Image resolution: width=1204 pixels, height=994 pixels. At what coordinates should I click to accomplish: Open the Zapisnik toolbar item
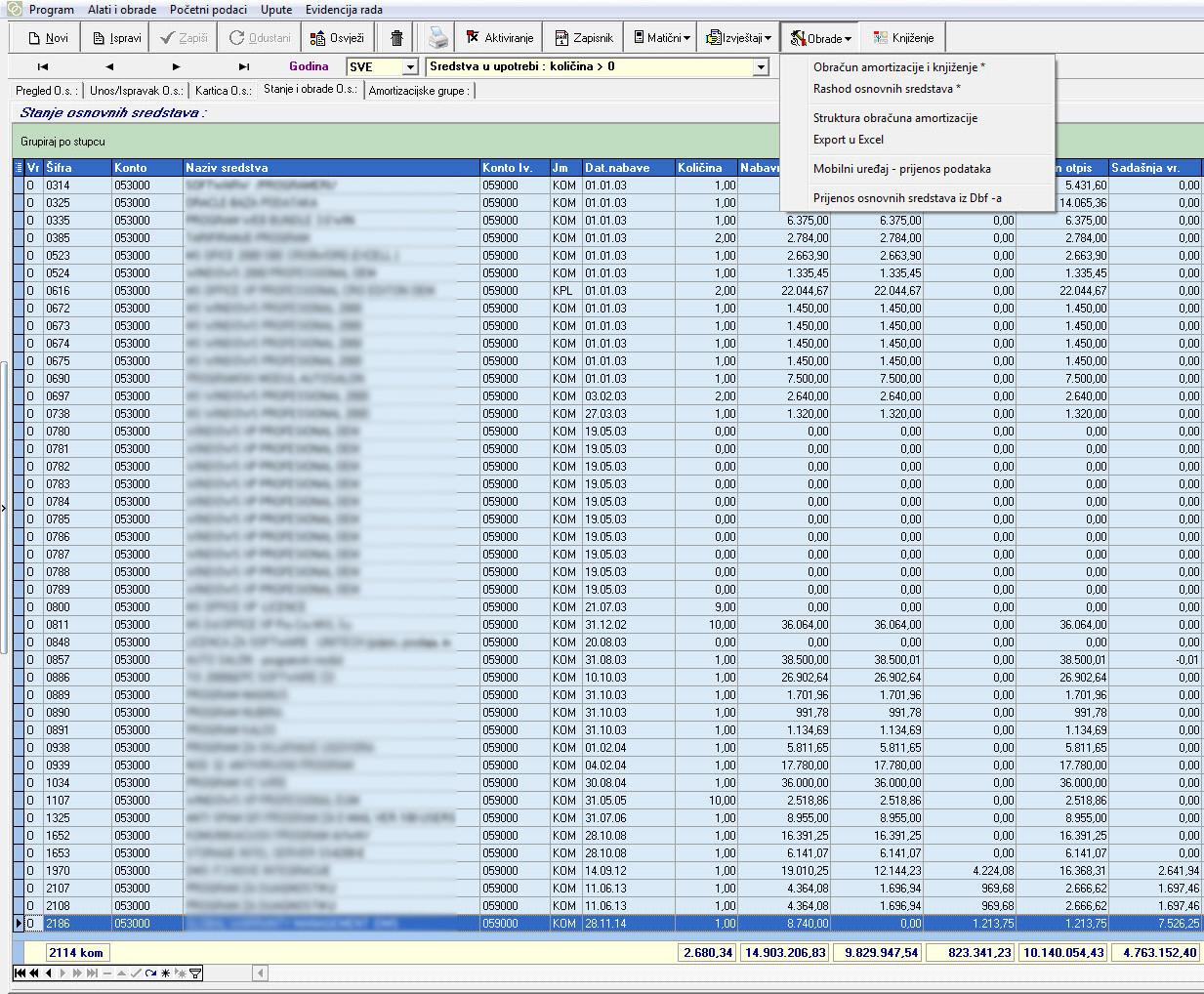(x=584, y=38)
